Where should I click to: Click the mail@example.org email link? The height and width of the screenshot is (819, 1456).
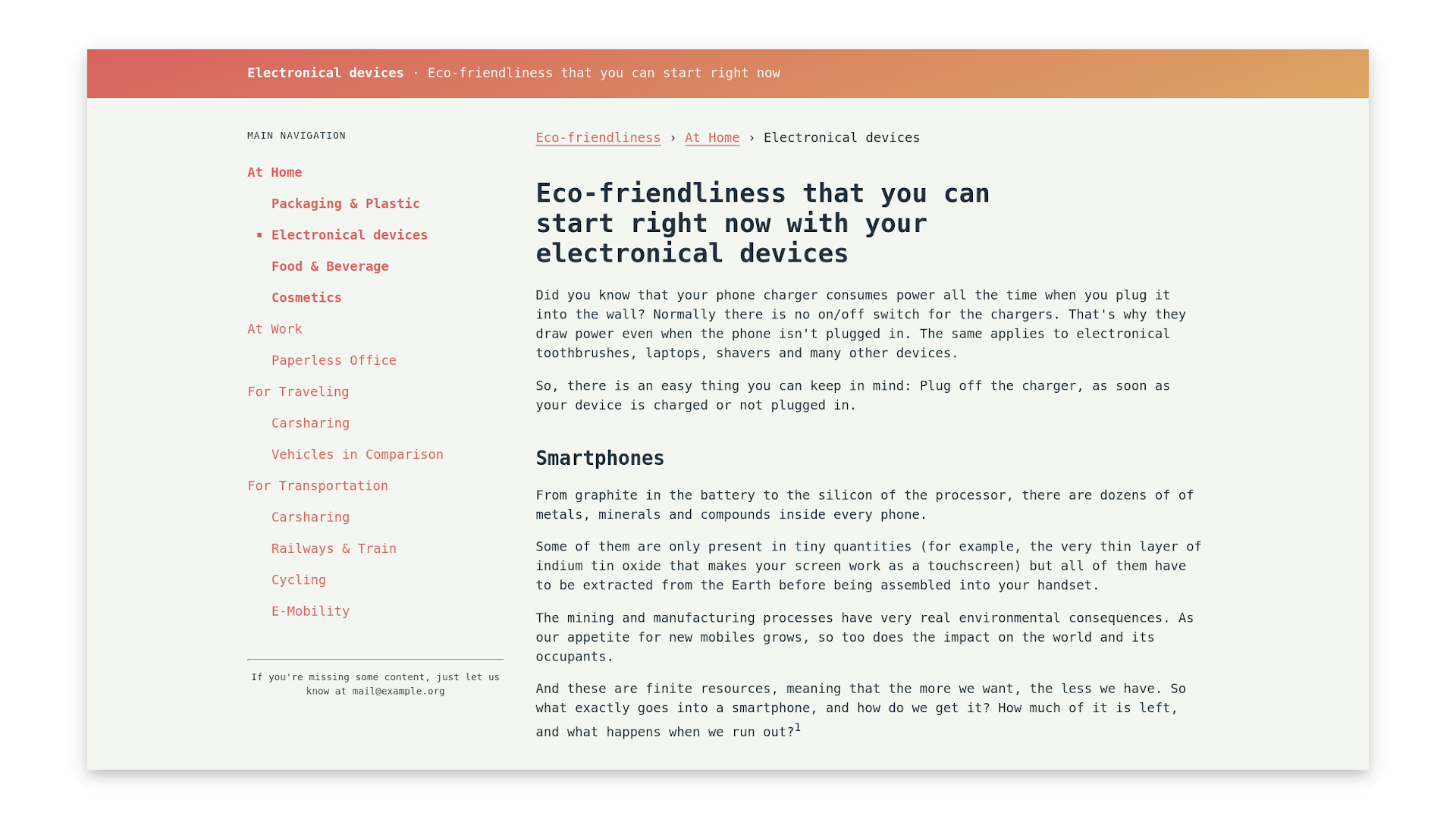398,691
